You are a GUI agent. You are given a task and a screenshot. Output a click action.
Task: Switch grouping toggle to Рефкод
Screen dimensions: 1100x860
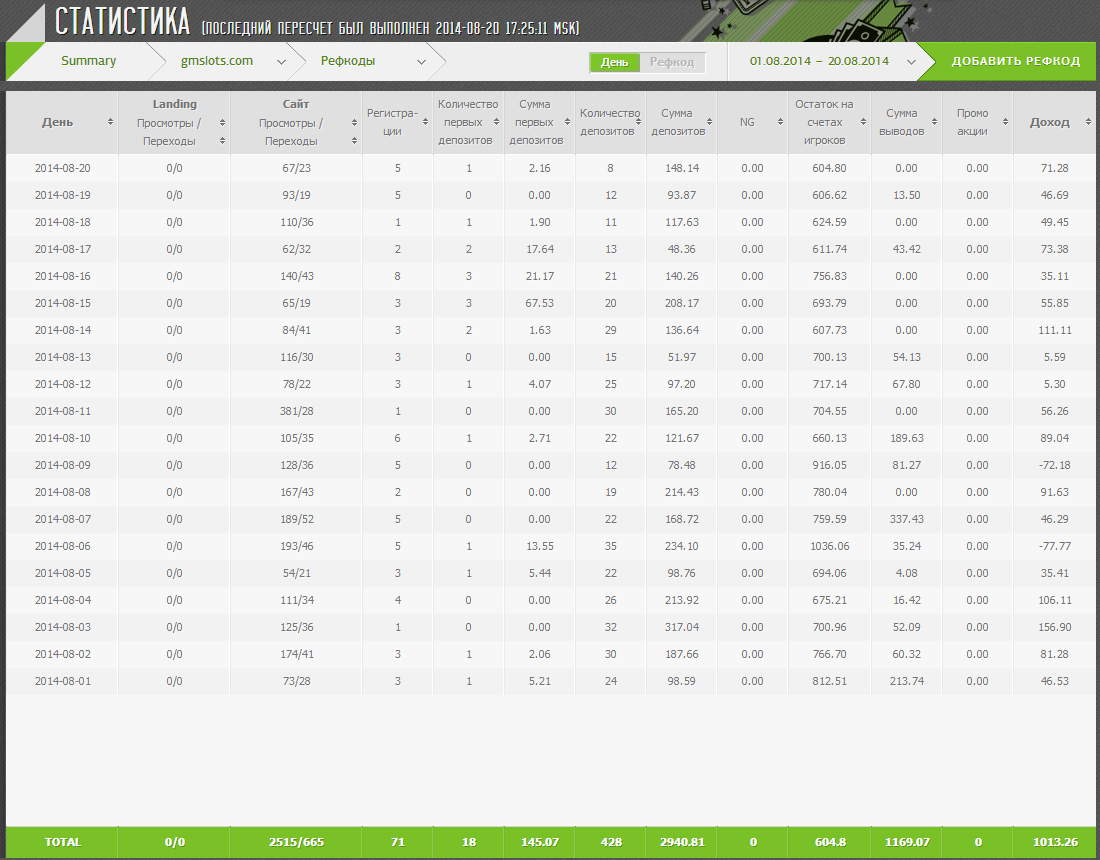[671, 62]
